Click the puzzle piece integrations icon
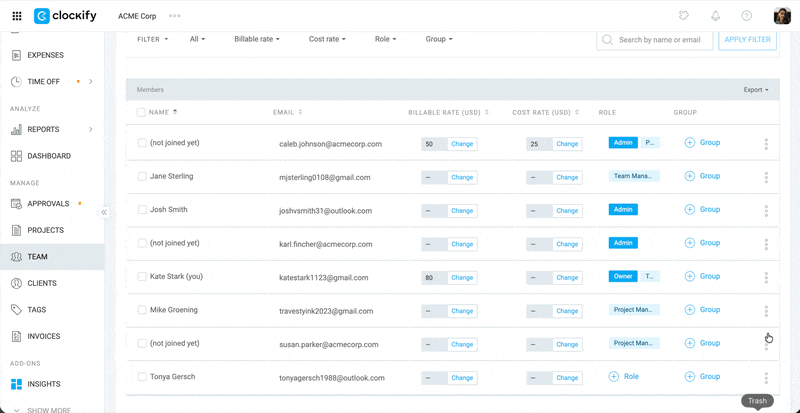800x413 pixels. pyautogui.click(x=683, y=16)
